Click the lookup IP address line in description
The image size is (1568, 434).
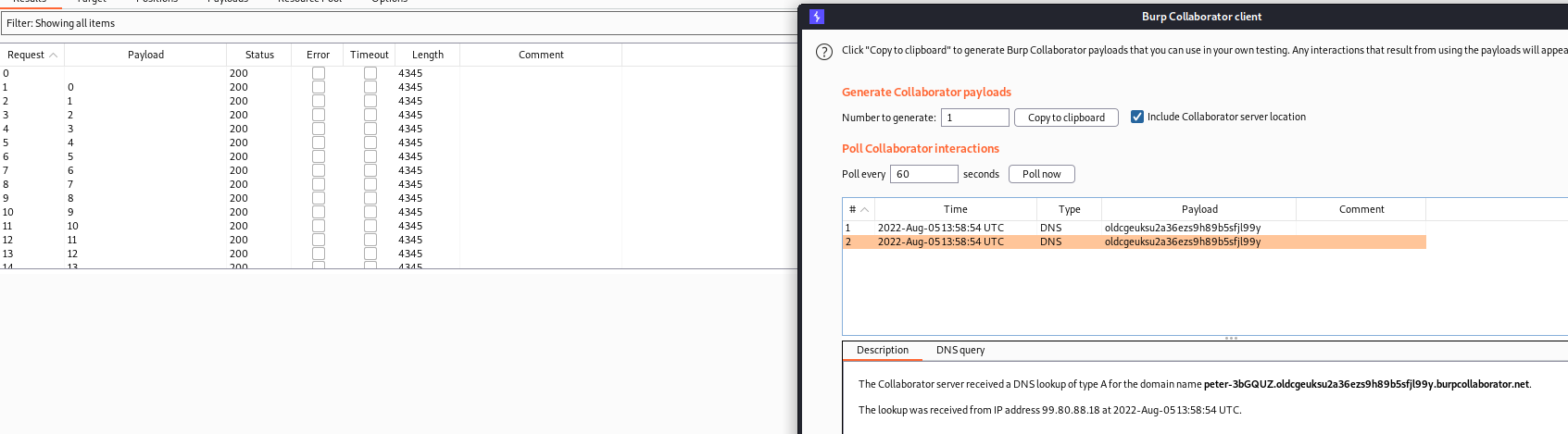click(x=1049, y=410)
